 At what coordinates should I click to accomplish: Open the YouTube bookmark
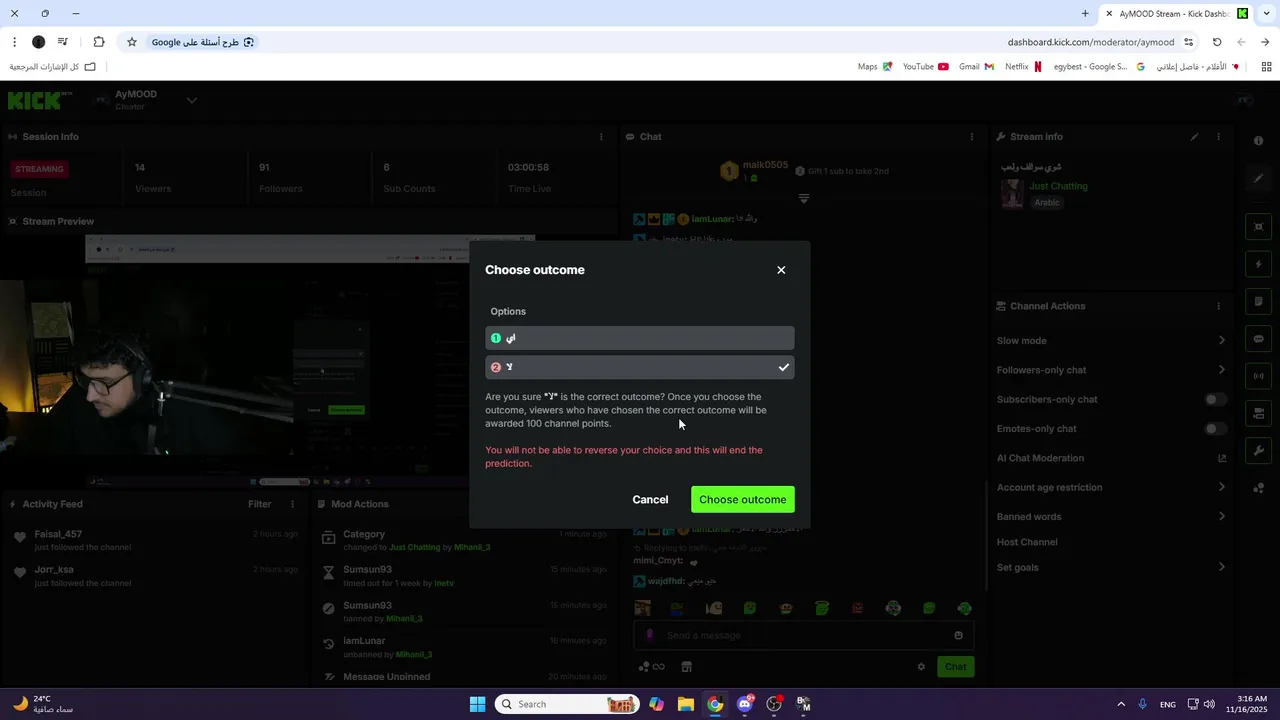point(925,67)
